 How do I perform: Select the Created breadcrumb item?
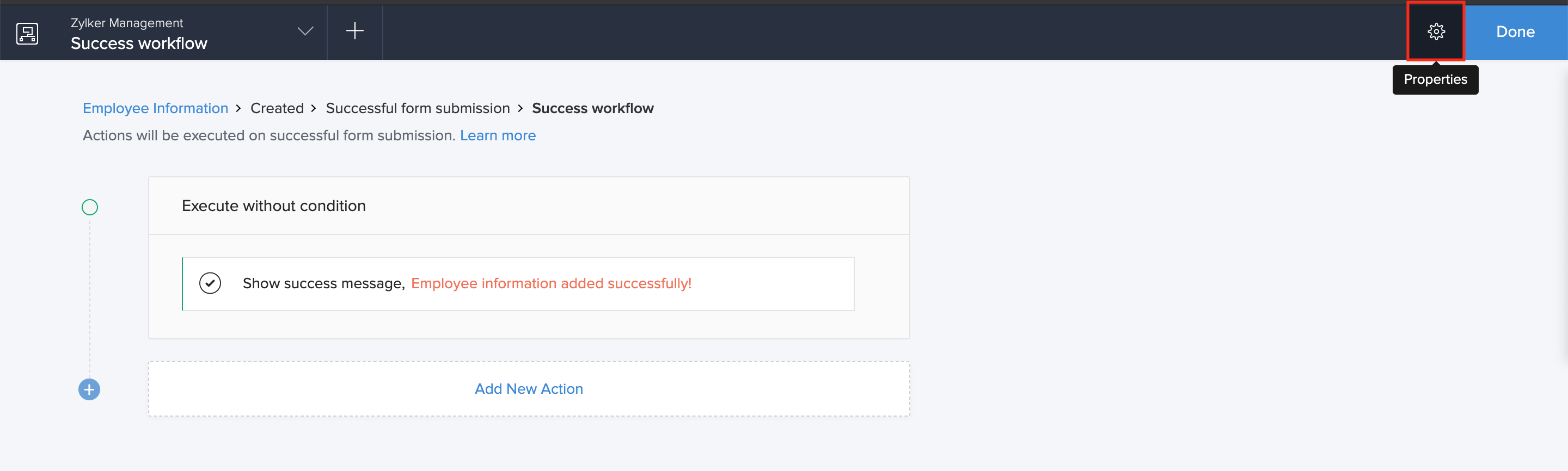click(x=277, y=108)
